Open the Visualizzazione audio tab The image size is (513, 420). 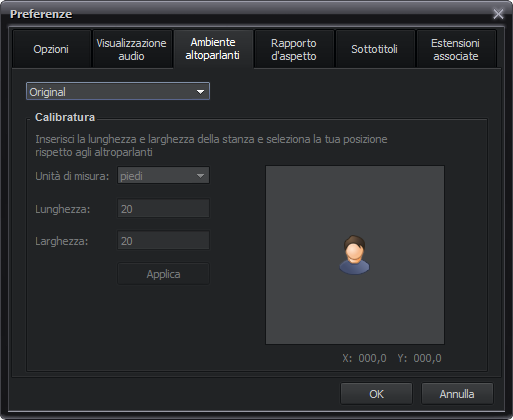131,49
